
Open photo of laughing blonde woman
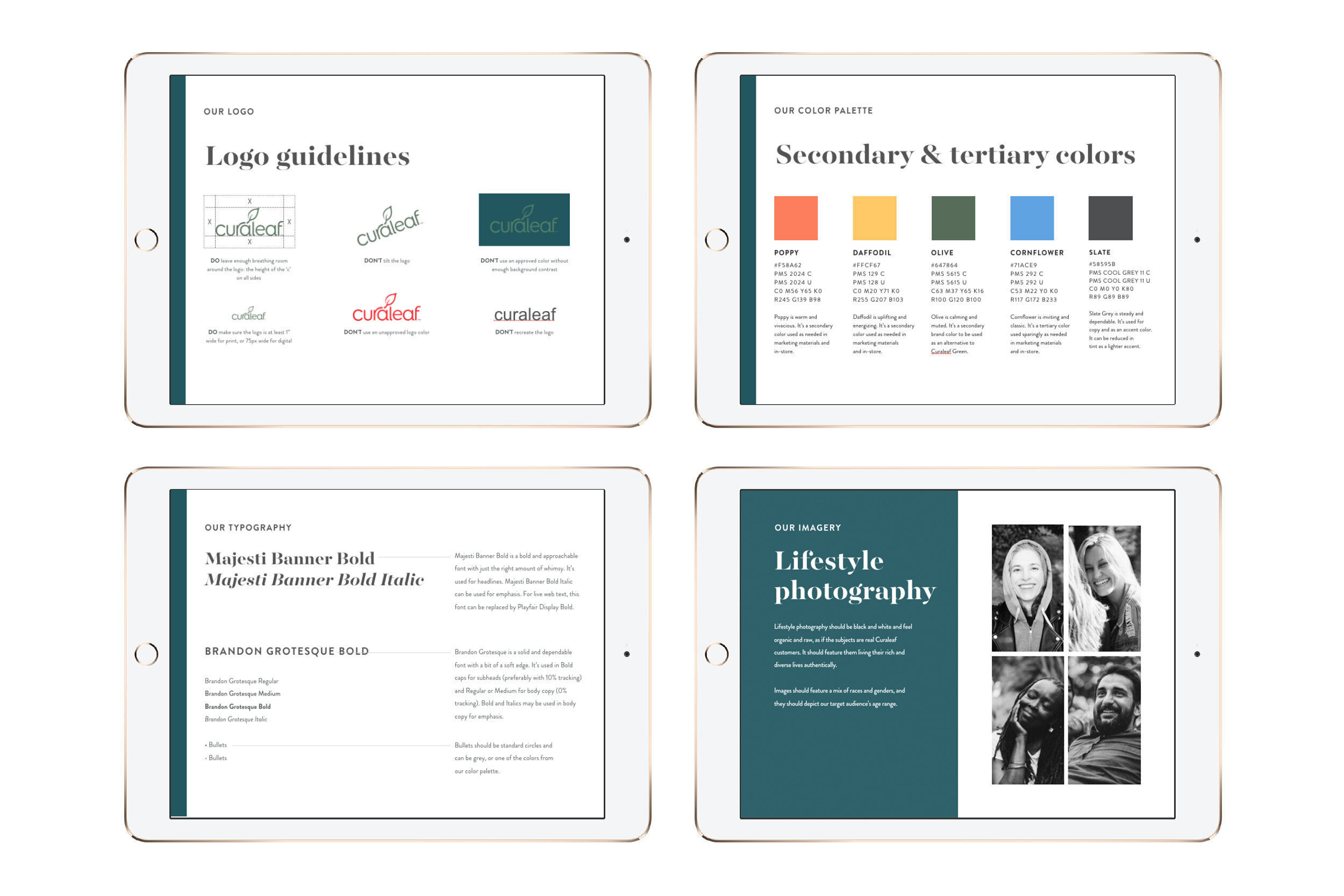click(x=1105, y=588)
